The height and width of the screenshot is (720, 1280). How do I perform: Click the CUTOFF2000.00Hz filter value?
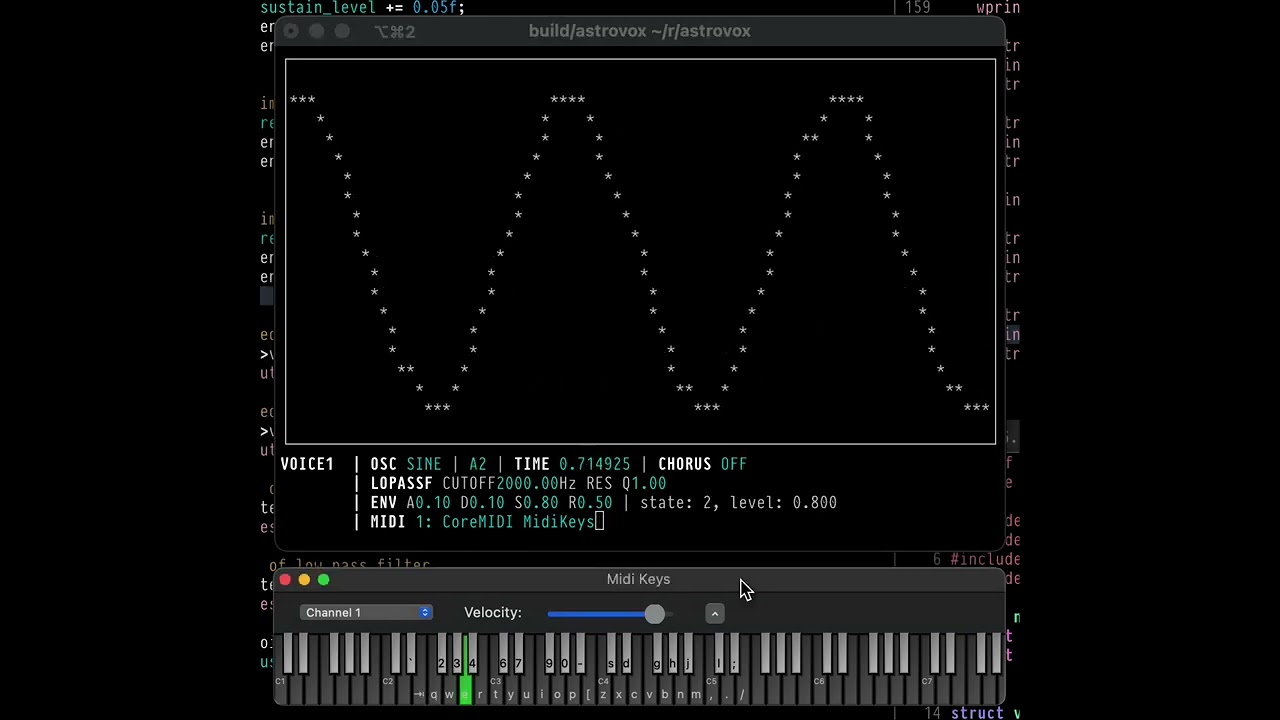click(x=509, y=483)
